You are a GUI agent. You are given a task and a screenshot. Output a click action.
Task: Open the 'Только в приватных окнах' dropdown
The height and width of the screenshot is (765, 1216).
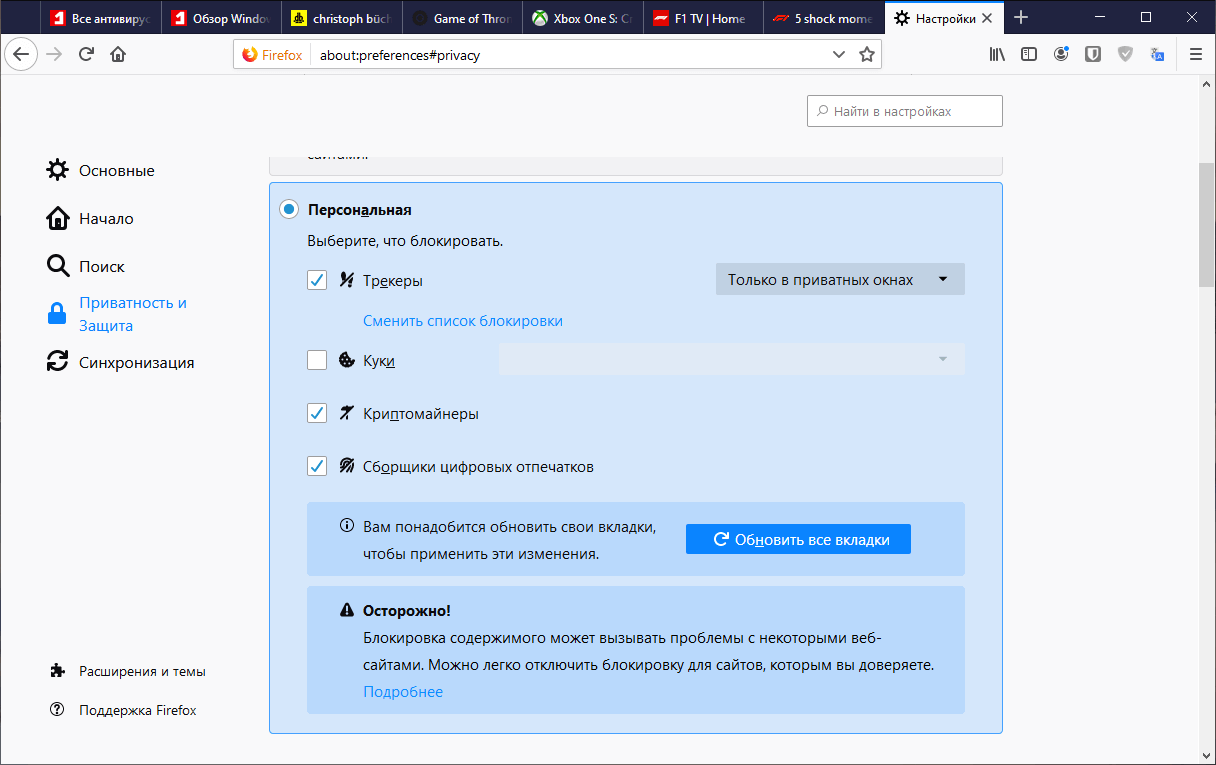[x=839, y=279]
